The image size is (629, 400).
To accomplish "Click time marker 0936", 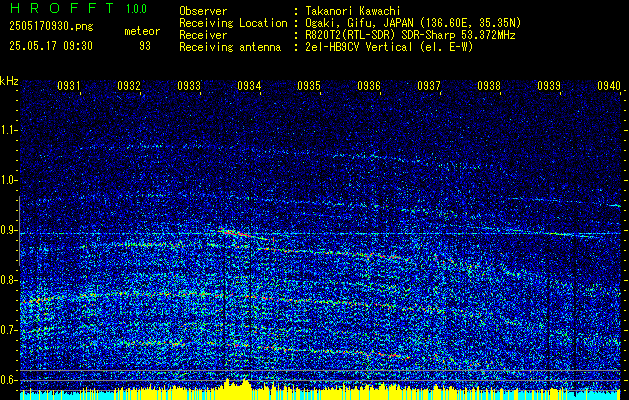I will (x=369, y=85).
